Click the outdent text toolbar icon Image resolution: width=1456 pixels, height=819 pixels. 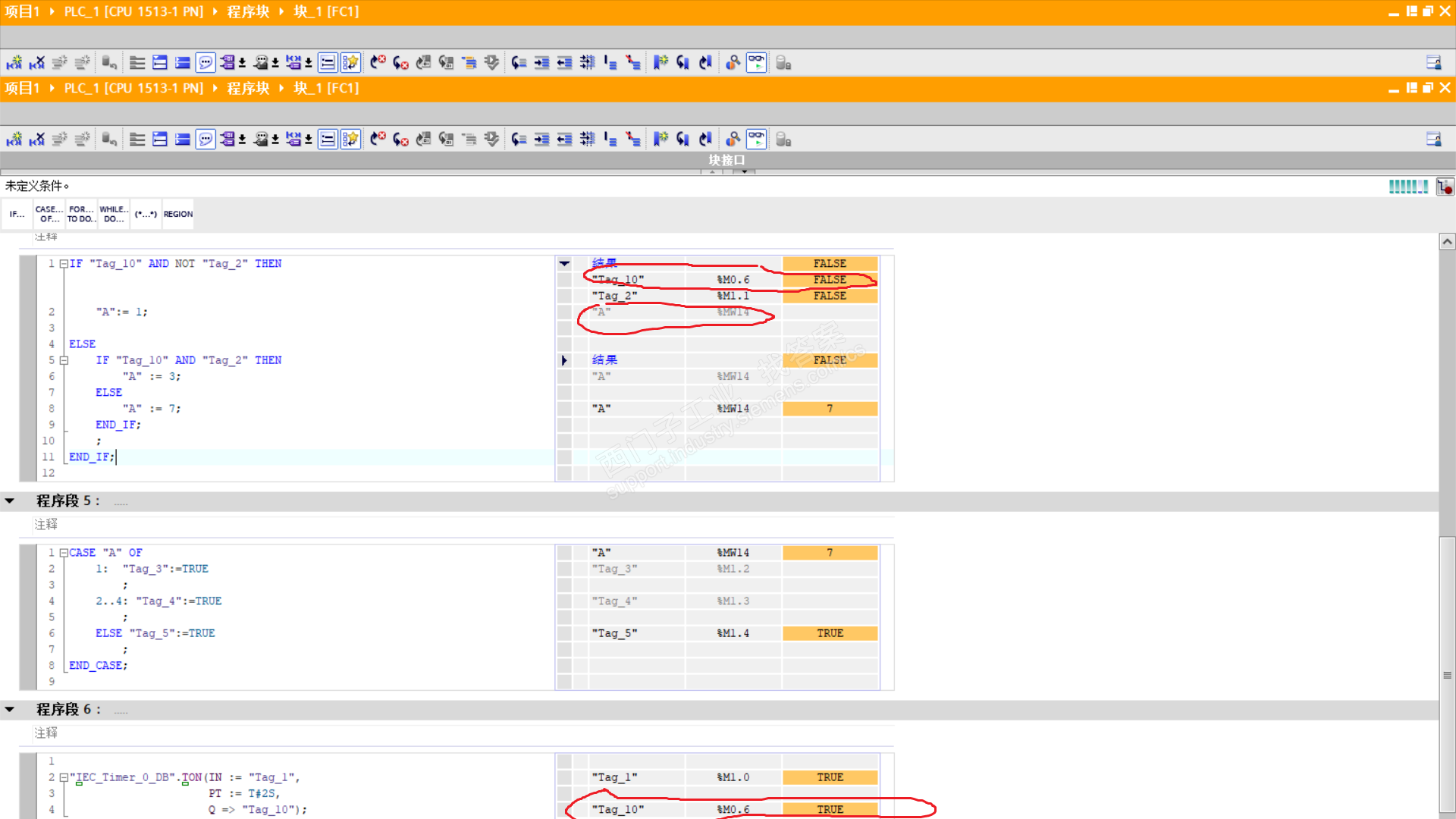click(564, 139)
